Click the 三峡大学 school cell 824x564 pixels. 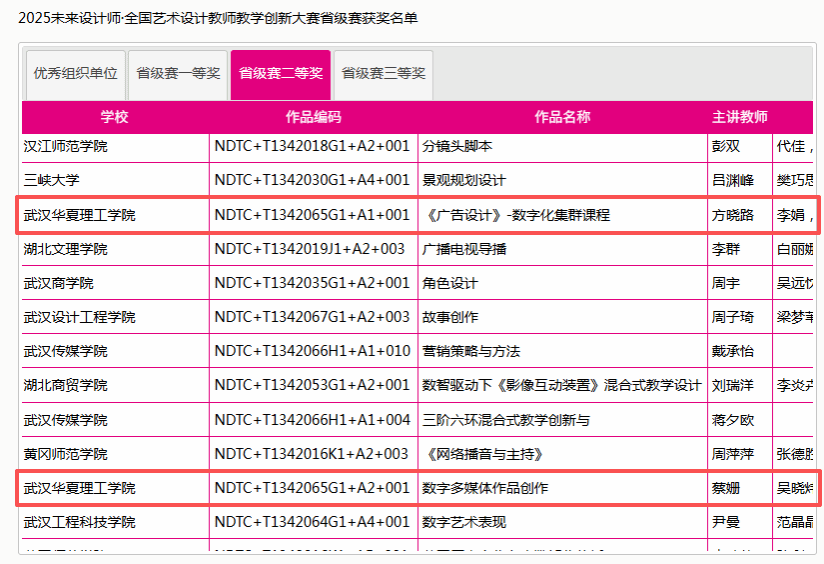coord(52,180)
